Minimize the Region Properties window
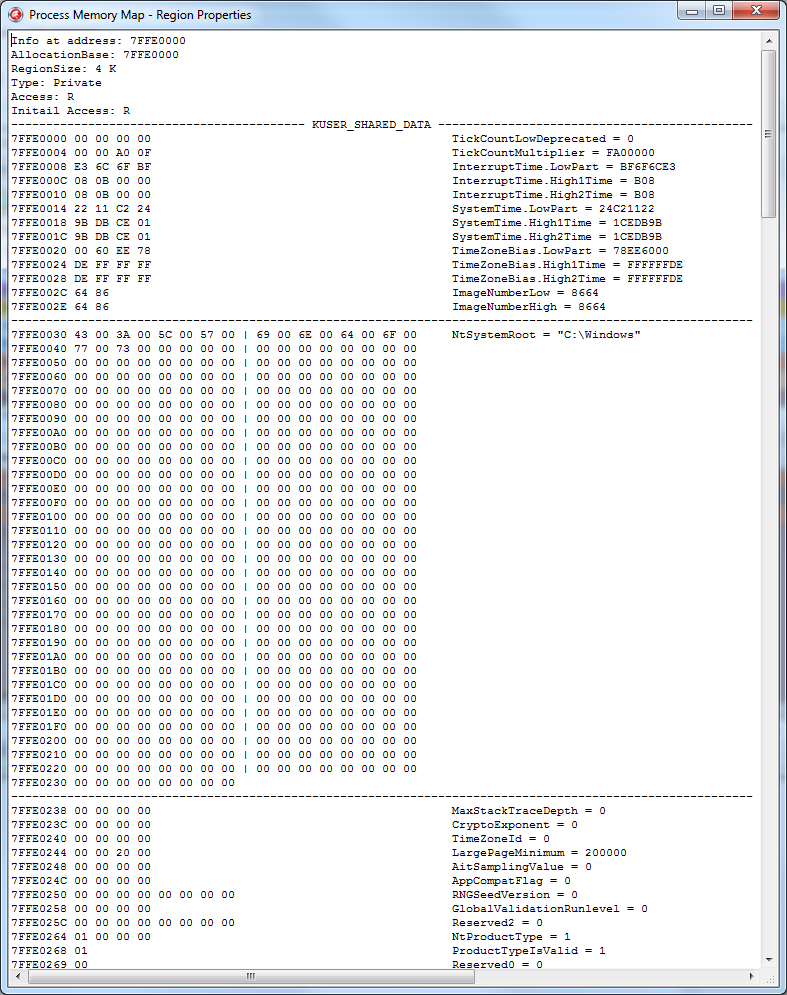 tap(692, 11)
